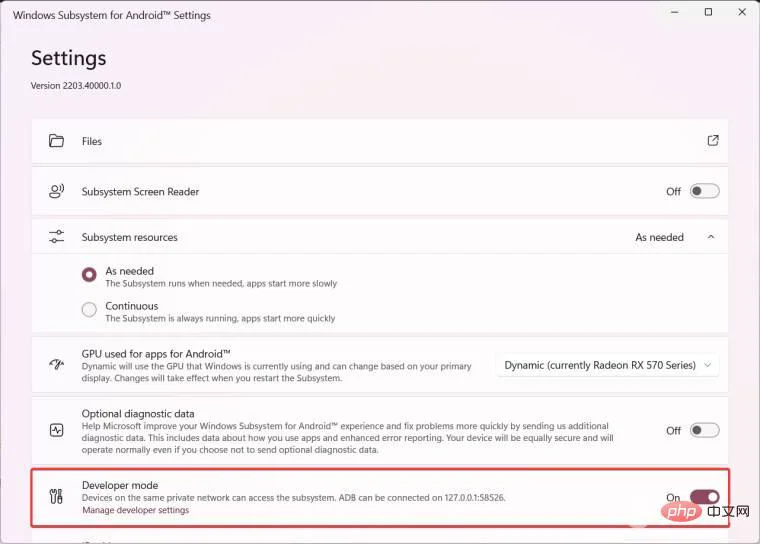Image resolution: width=760 pixels, height=544 pixels.
Task: Click the Developer mode tools icon
Action: [x=56, y=496]
